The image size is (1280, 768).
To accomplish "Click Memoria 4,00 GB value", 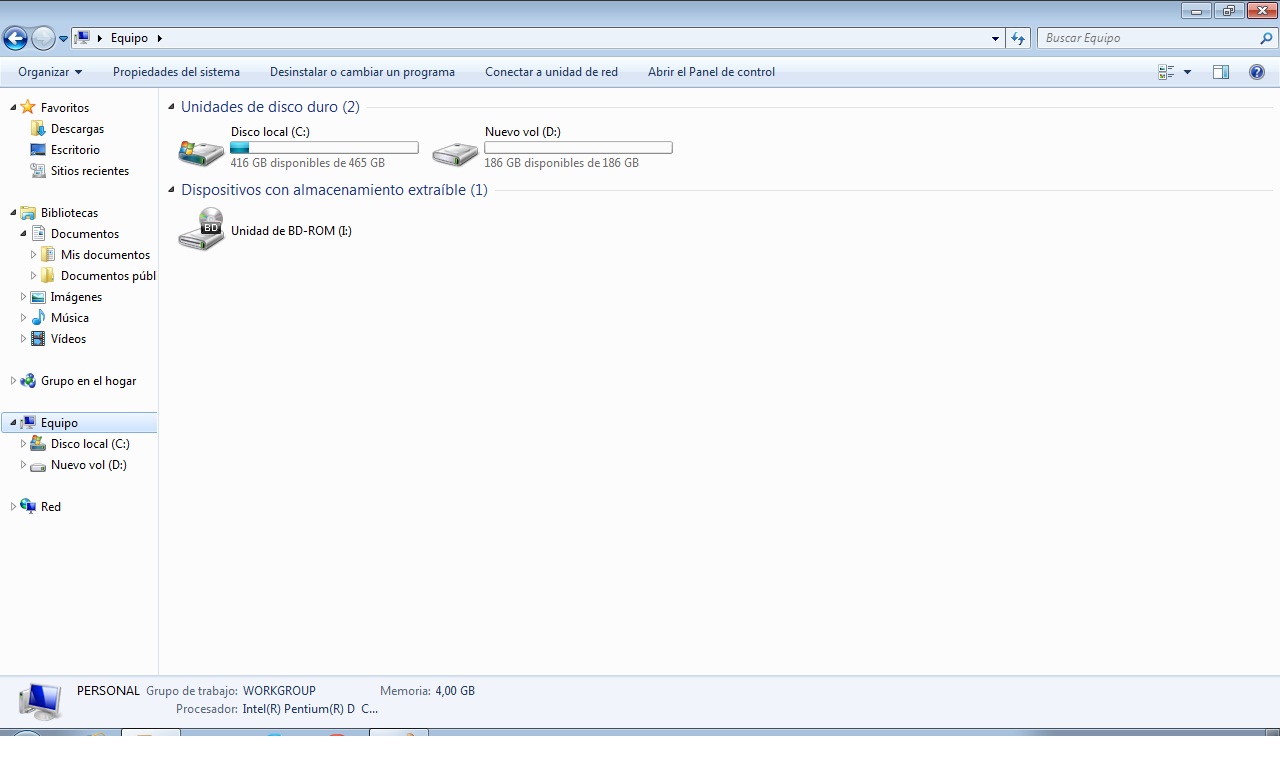I will (x=455, y=691).
